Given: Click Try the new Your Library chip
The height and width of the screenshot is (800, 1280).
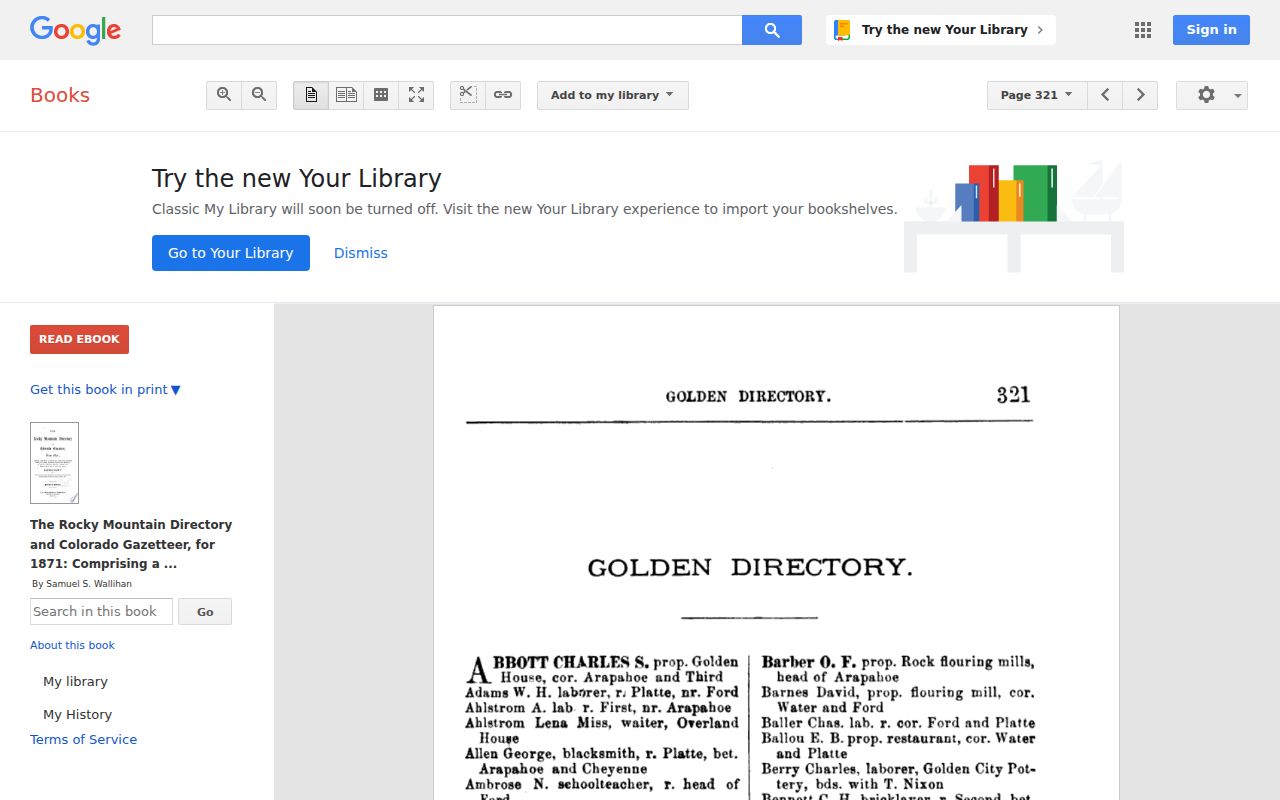Looking at the screenshot, I should (941, 30).
